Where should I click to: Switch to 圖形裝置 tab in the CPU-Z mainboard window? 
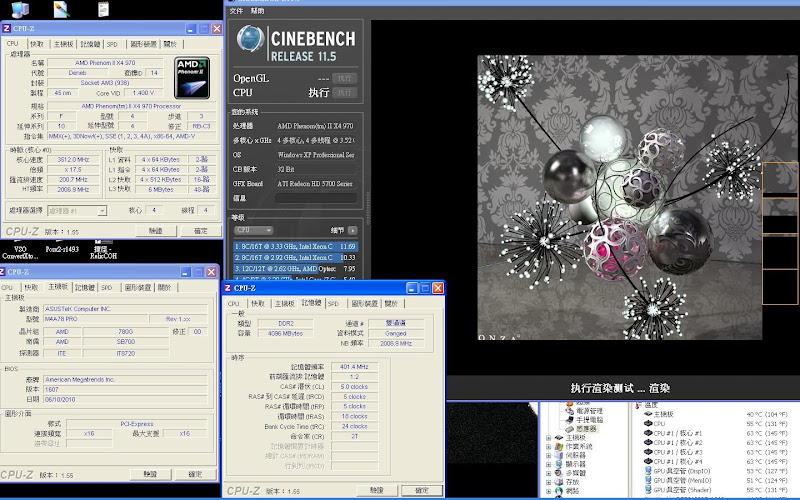click(138, 288)
